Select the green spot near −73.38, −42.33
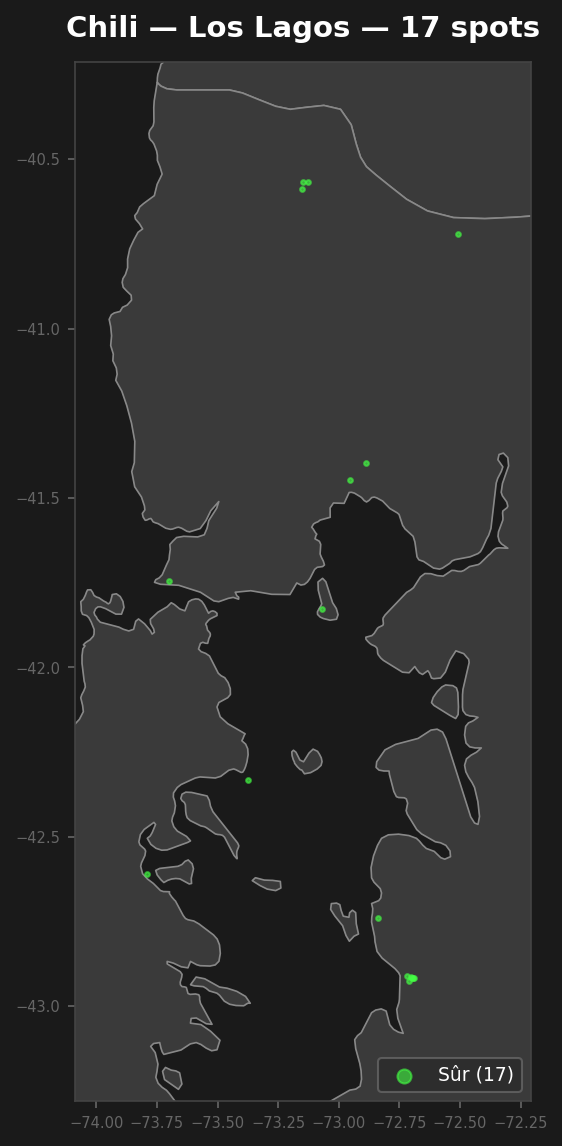562x1146 pixels. pyautogui.click(x=248, y=781)
